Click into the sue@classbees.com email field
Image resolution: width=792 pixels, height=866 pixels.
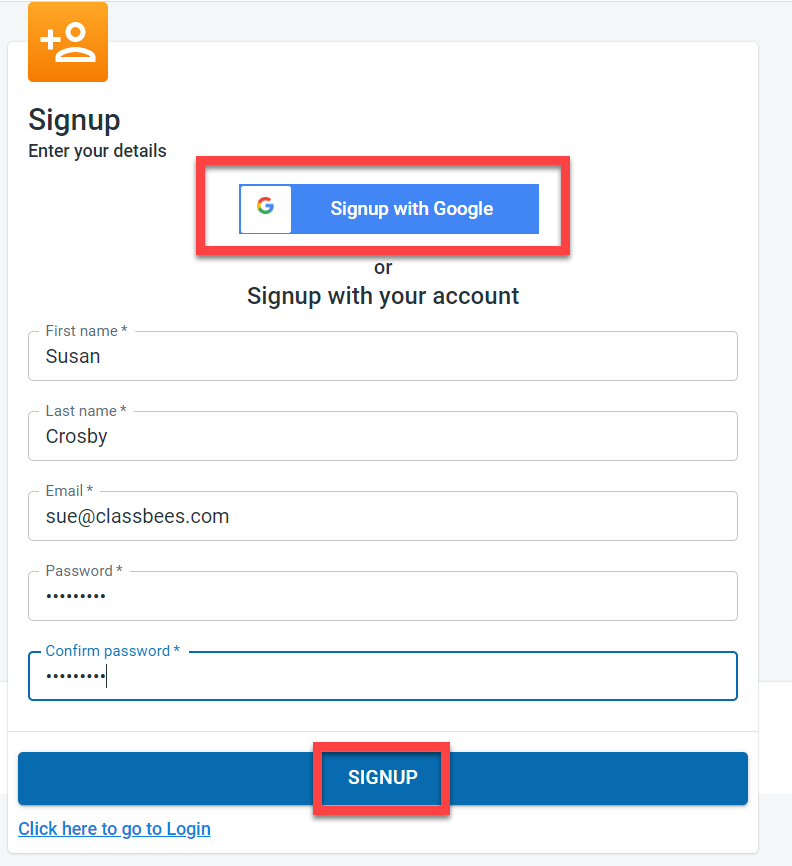pos(383,516)
